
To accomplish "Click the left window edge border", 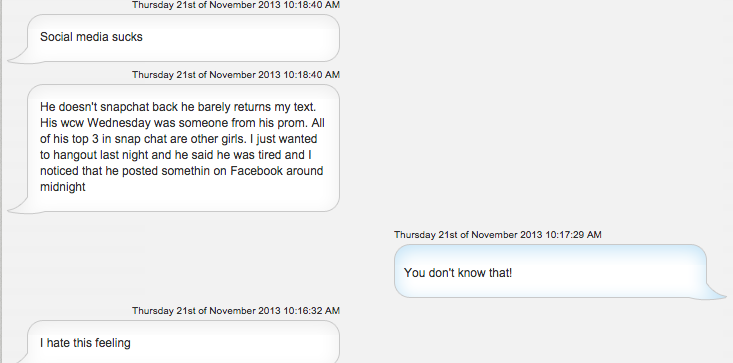I will click(x=1, y=181).
